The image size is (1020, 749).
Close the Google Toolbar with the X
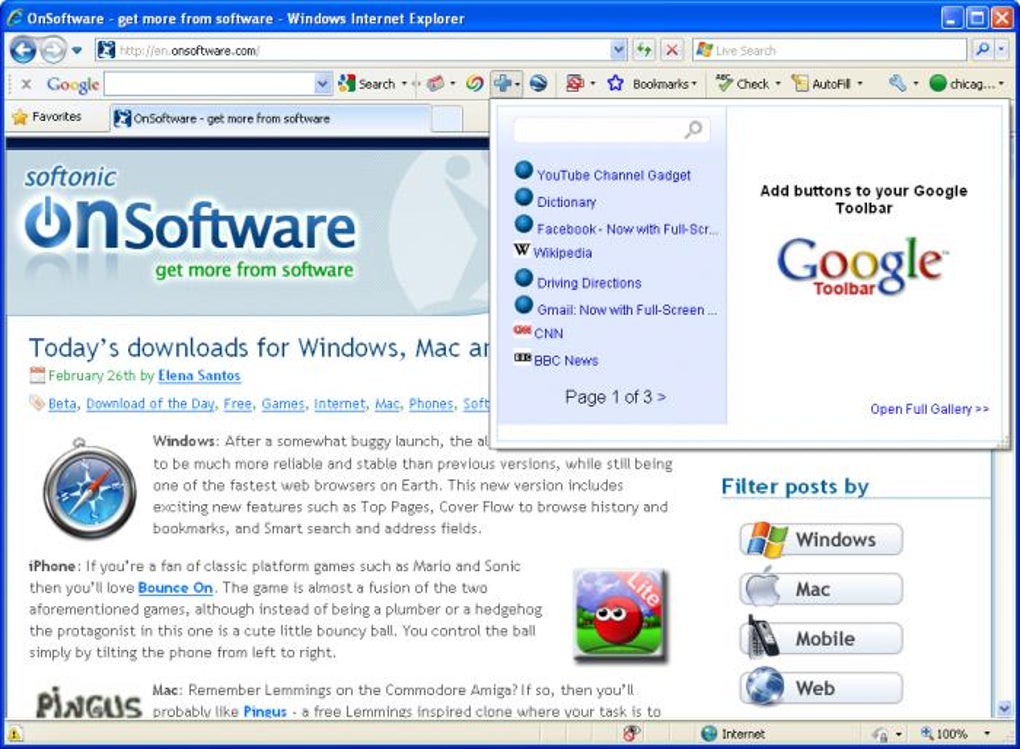click(x=26, y=84)
